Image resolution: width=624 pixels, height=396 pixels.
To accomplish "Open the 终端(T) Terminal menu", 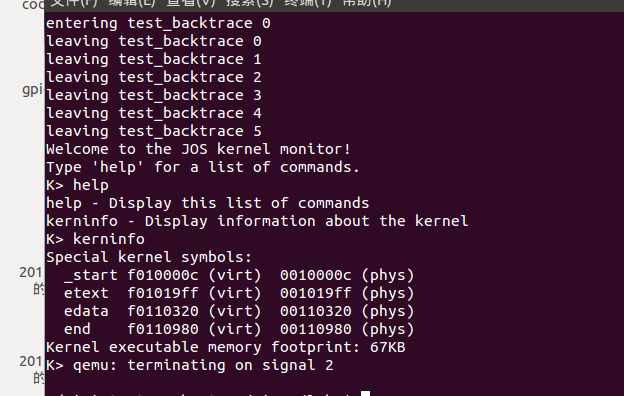I will [x=308, y=3].
